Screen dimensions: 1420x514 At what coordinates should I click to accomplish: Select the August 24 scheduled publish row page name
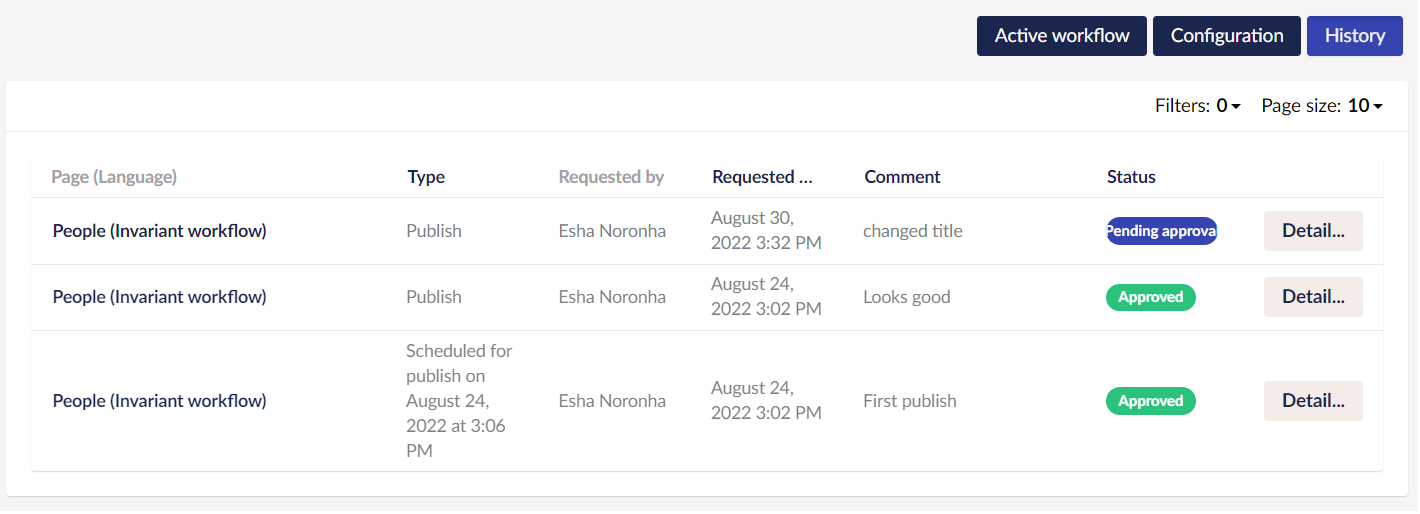tap(160, 401)
